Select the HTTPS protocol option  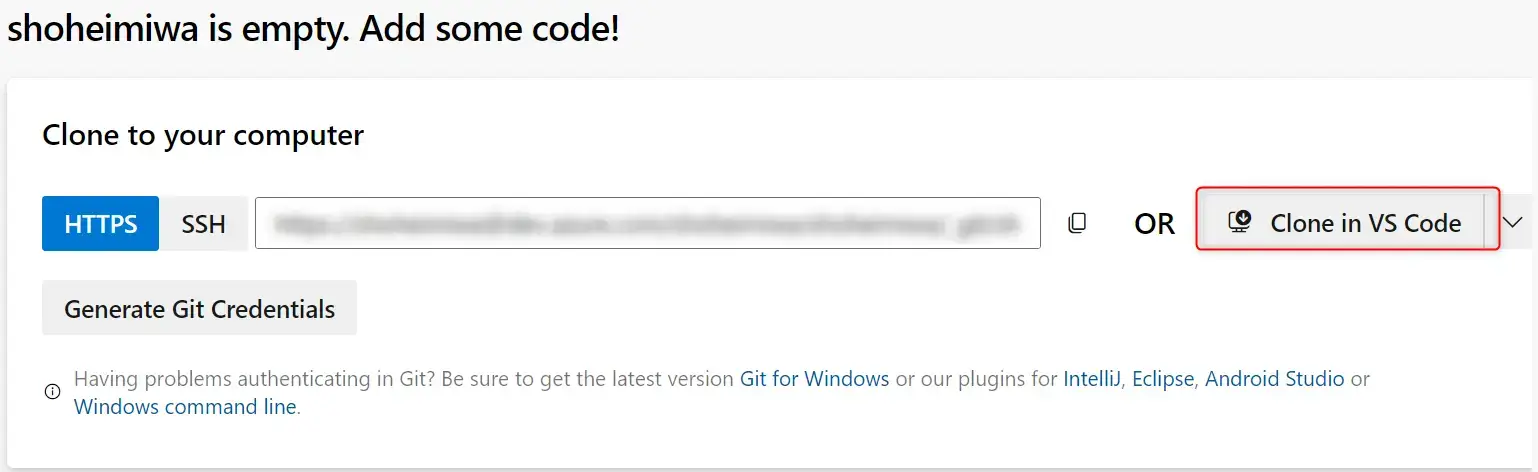click(x=100, y=223)
